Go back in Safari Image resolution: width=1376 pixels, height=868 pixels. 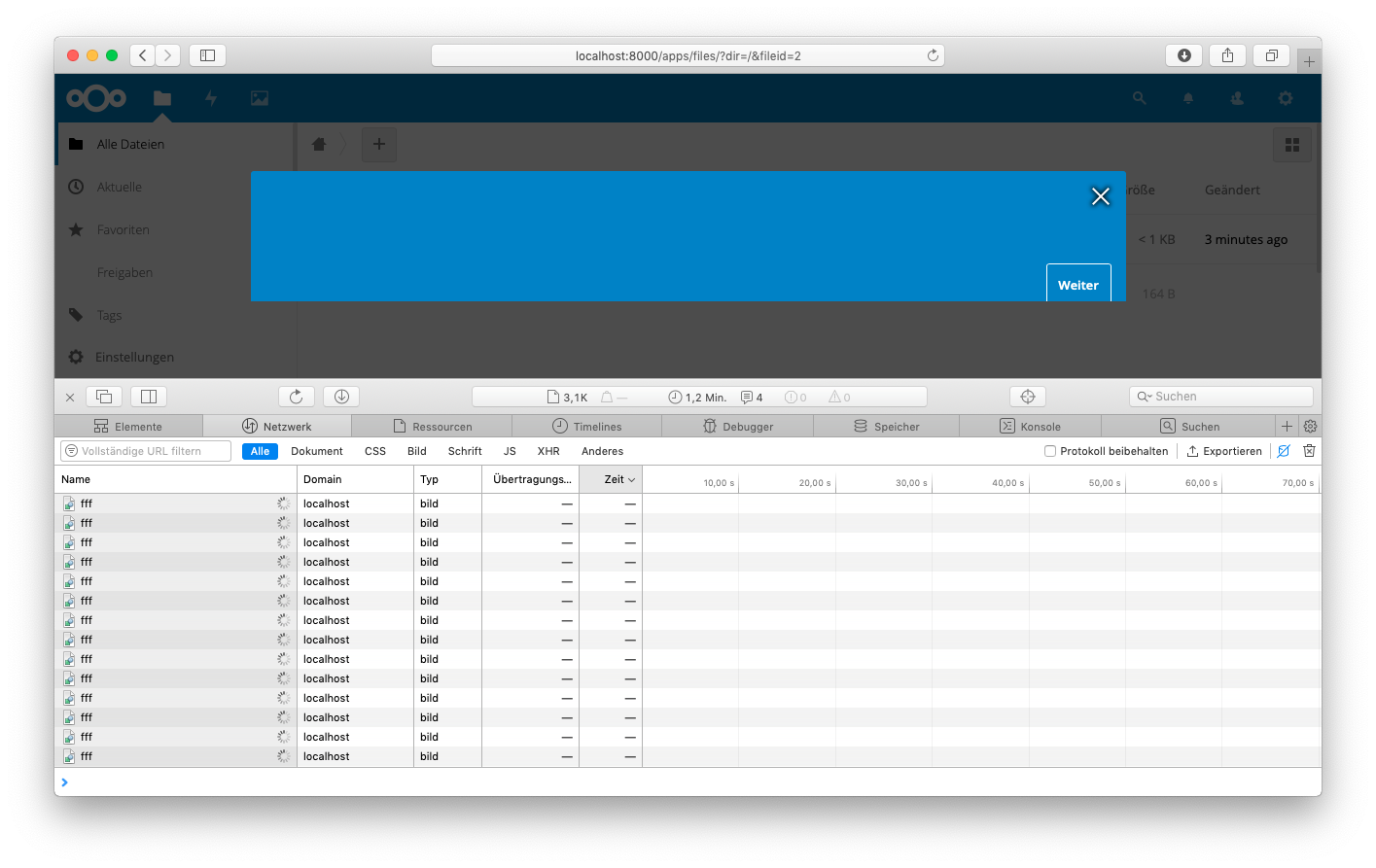click(142, 55)
